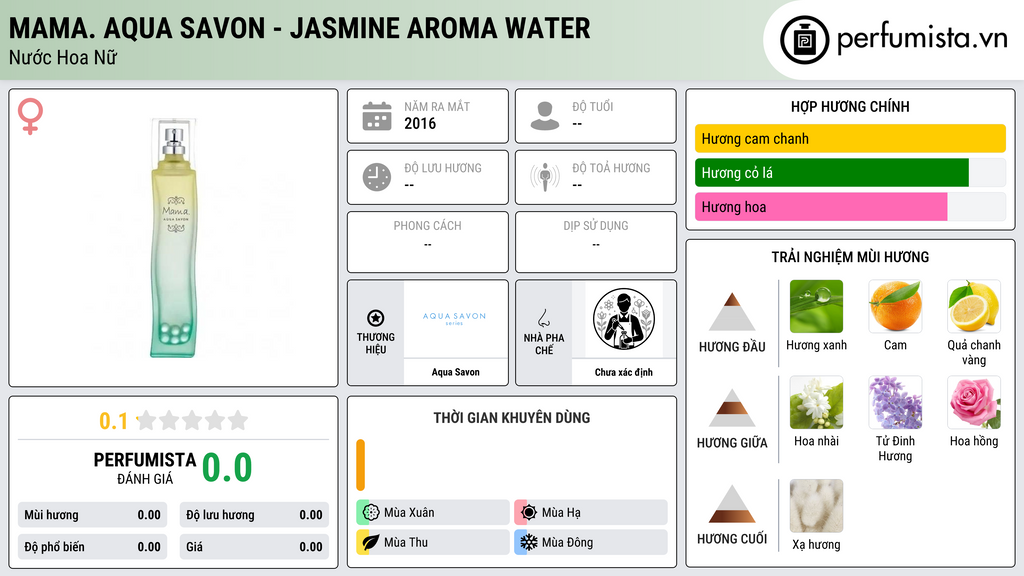The height and width of the screenshot is (576, 1024).
Task: Open the Hoa nhài jasmine image
Action: click(x=816, y=402)
